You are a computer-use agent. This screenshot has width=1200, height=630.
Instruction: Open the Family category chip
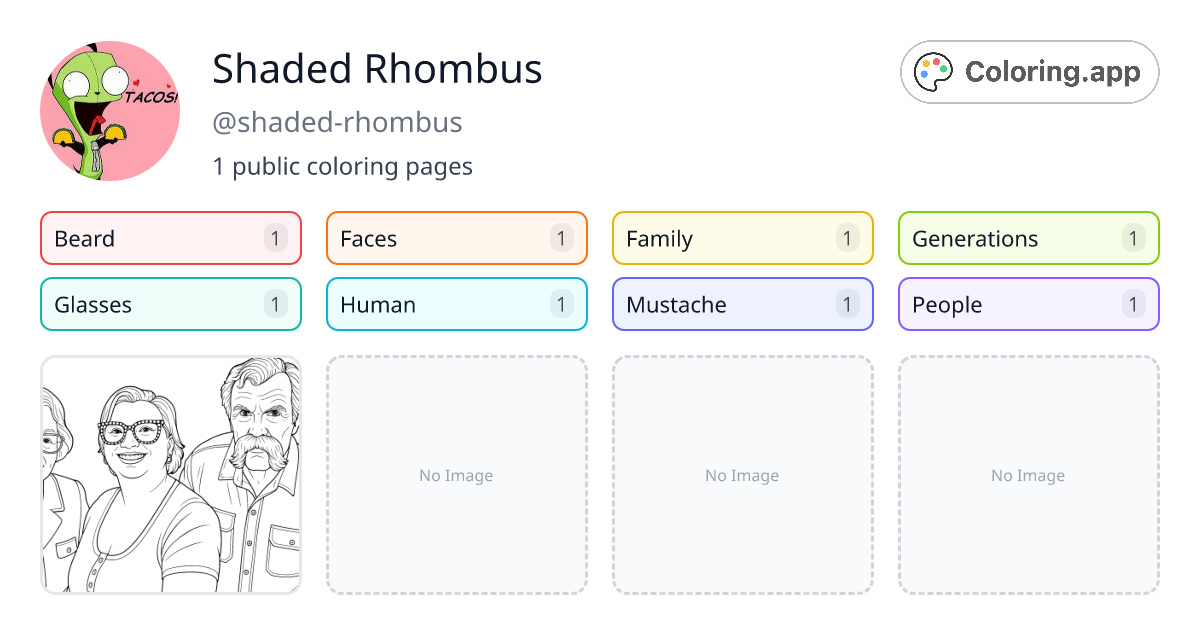(x=742, y=238)
